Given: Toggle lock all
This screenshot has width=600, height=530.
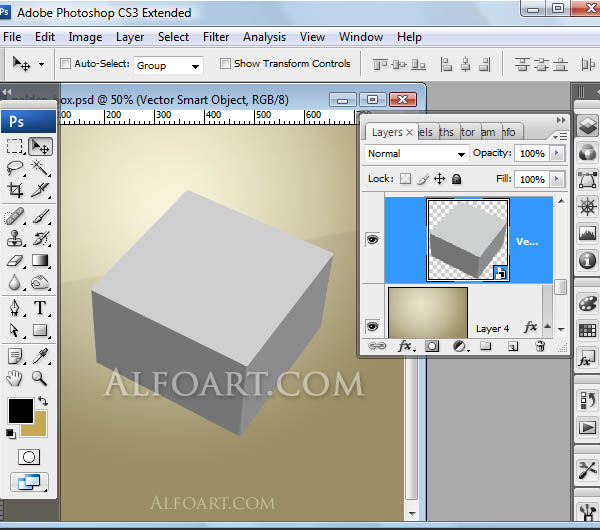Looking at the screenshot, I should (457, 179).
